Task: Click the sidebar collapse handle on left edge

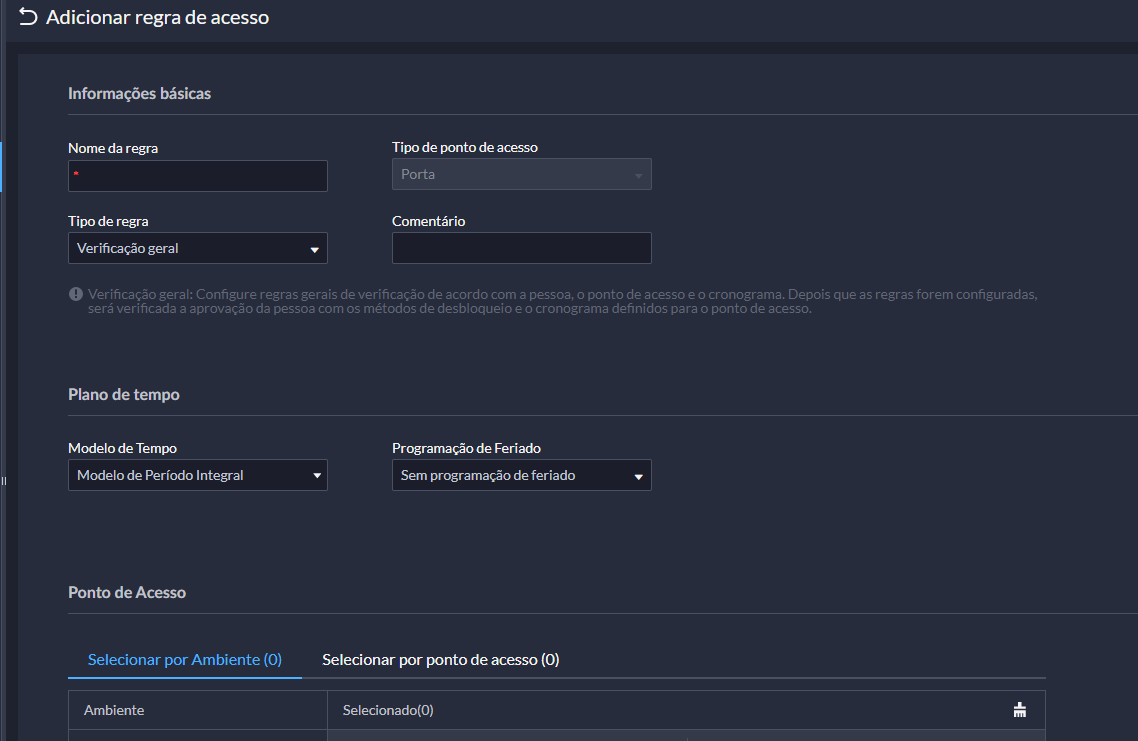Action: coord(4,480)
